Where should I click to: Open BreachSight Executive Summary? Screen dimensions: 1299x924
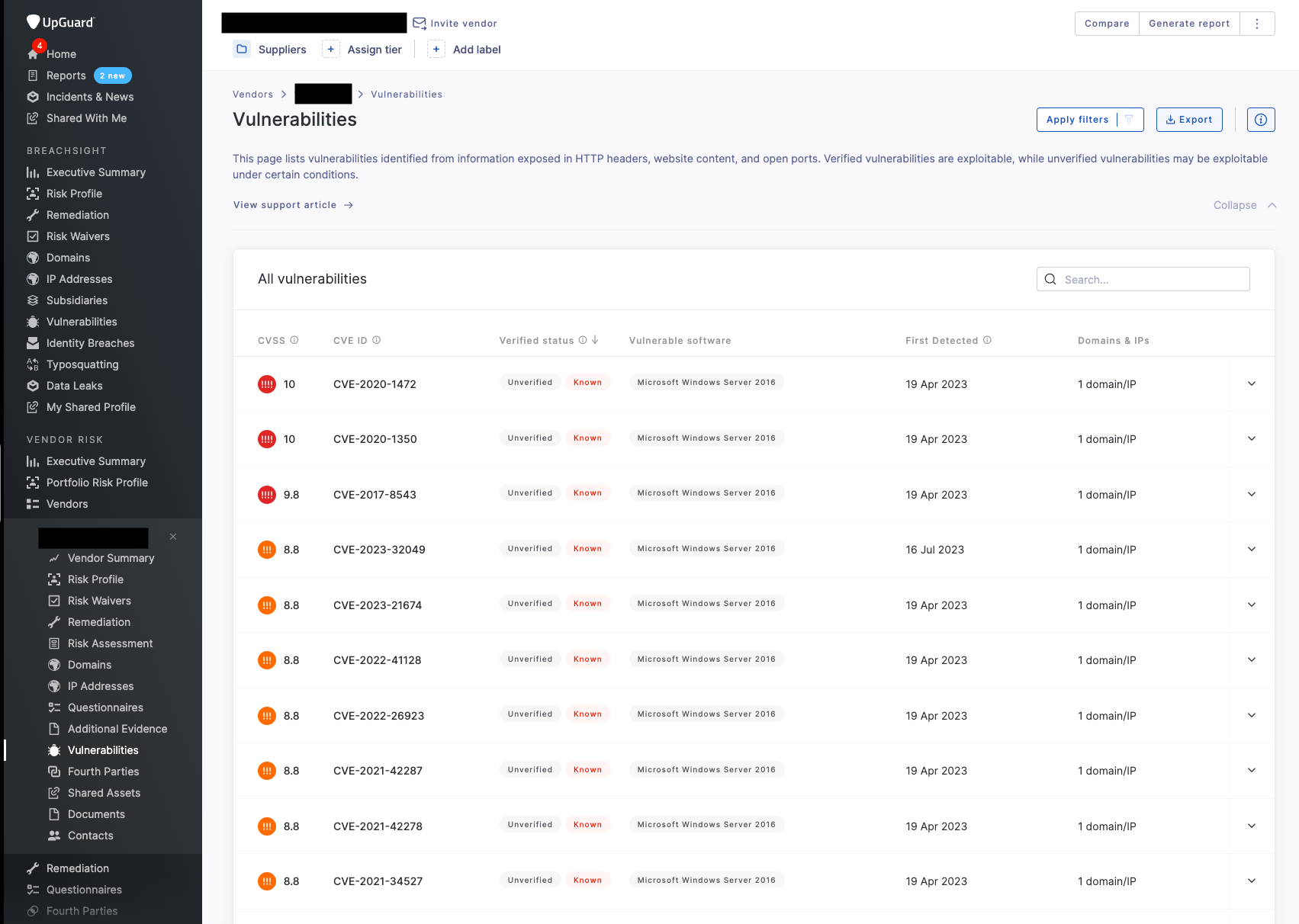pos(95,172)
